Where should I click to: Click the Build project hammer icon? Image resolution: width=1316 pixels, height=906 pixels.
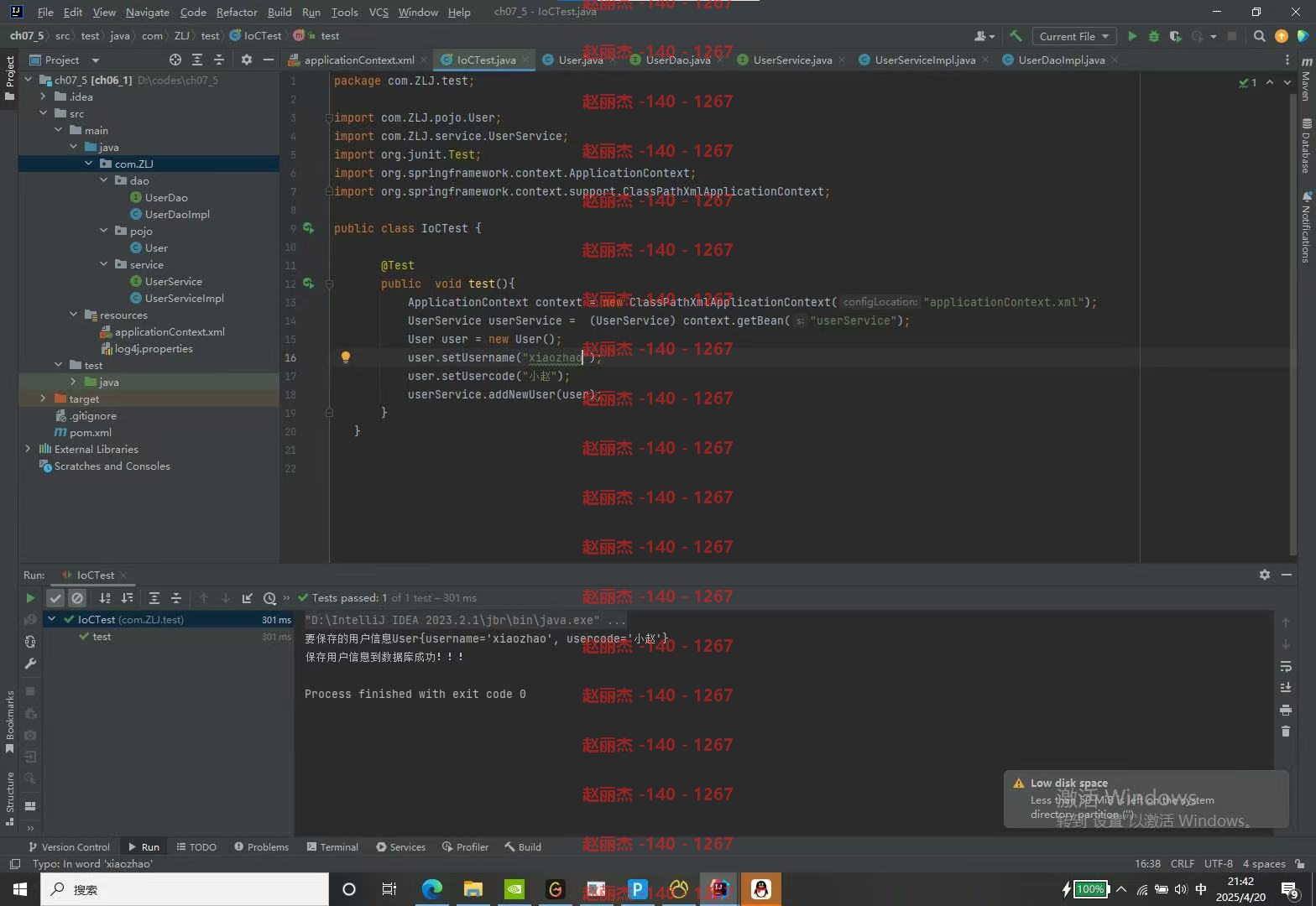[x=1016, y=36]
